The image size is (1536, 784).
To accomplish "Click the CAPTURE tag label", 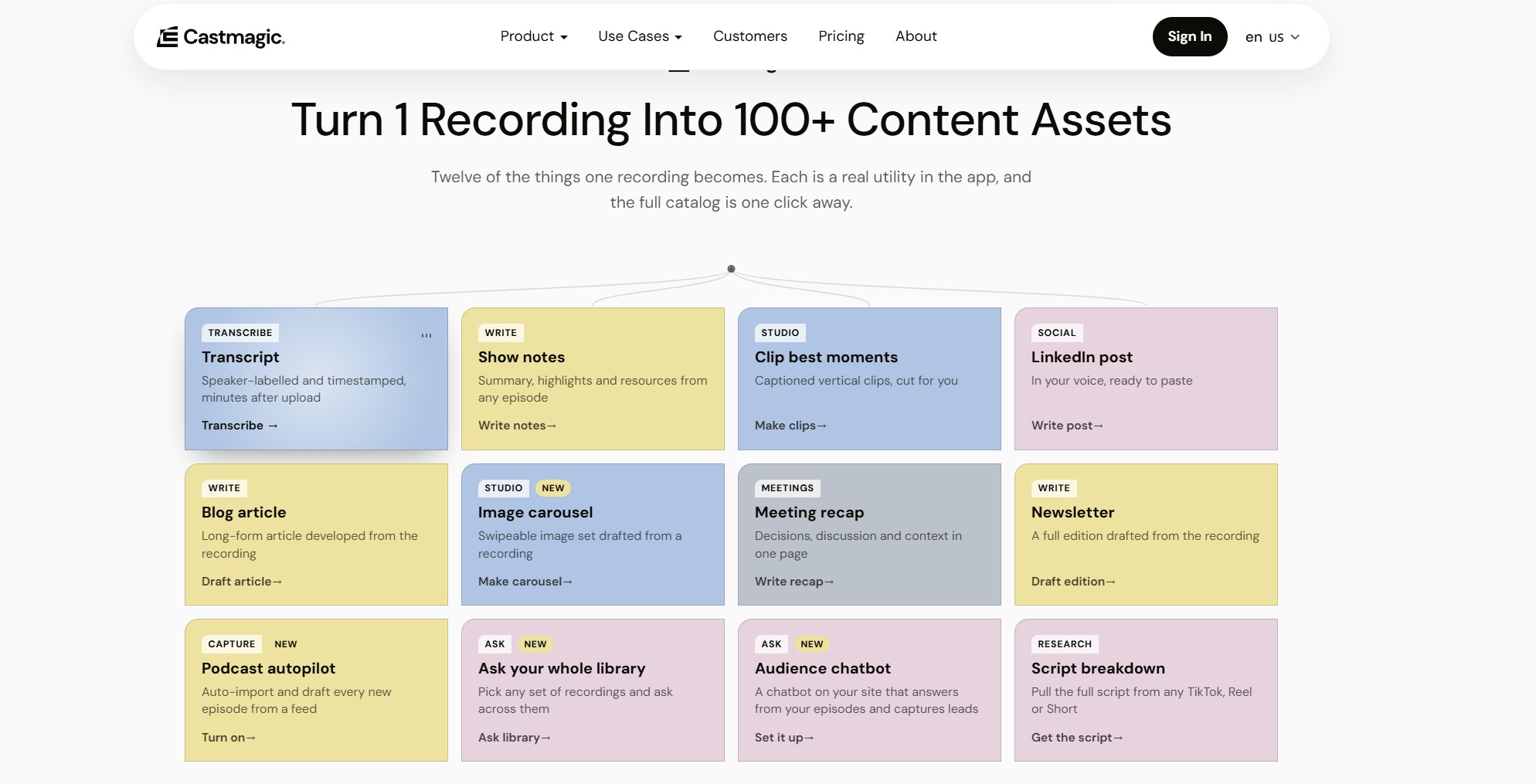I will 232,644.
